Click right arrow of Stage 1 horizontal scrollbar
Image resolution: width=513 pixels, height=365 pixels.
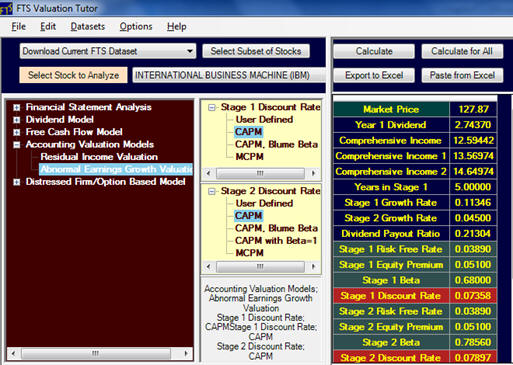(313, 173)
